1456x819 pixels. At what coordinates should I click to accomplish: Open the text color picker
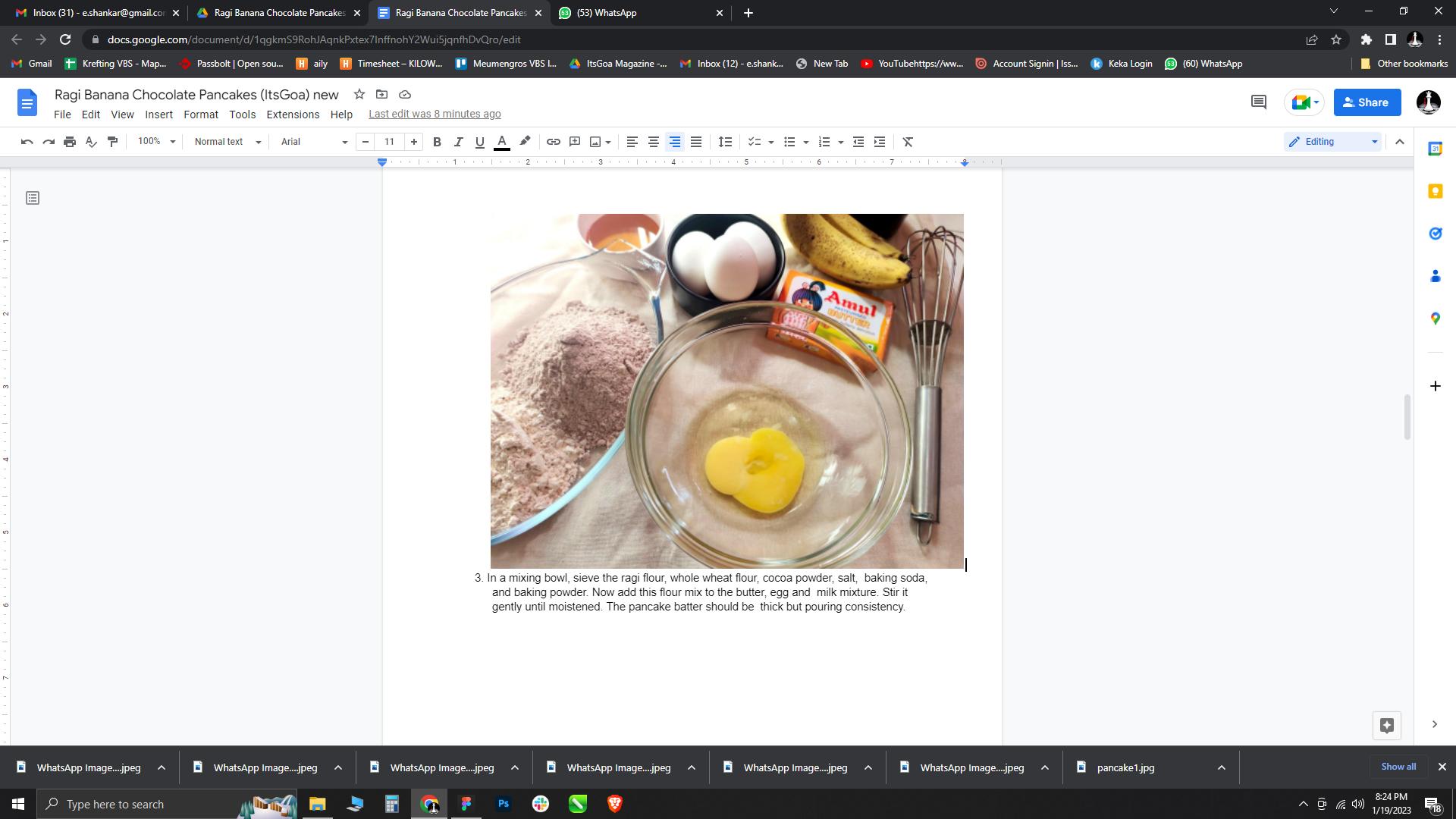(501, 142)
